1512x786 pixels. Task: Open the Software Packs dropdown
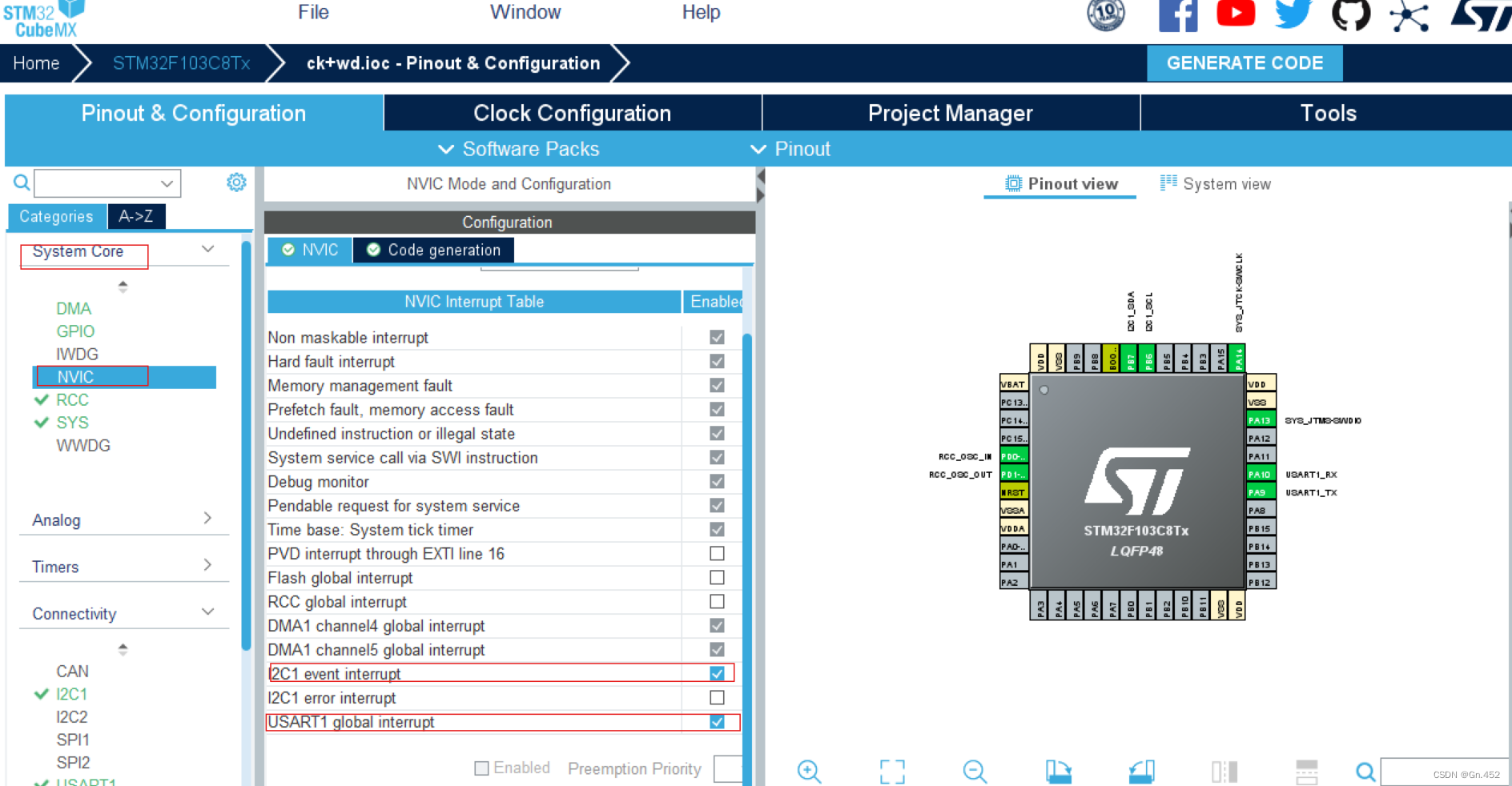tap(518, 149)
